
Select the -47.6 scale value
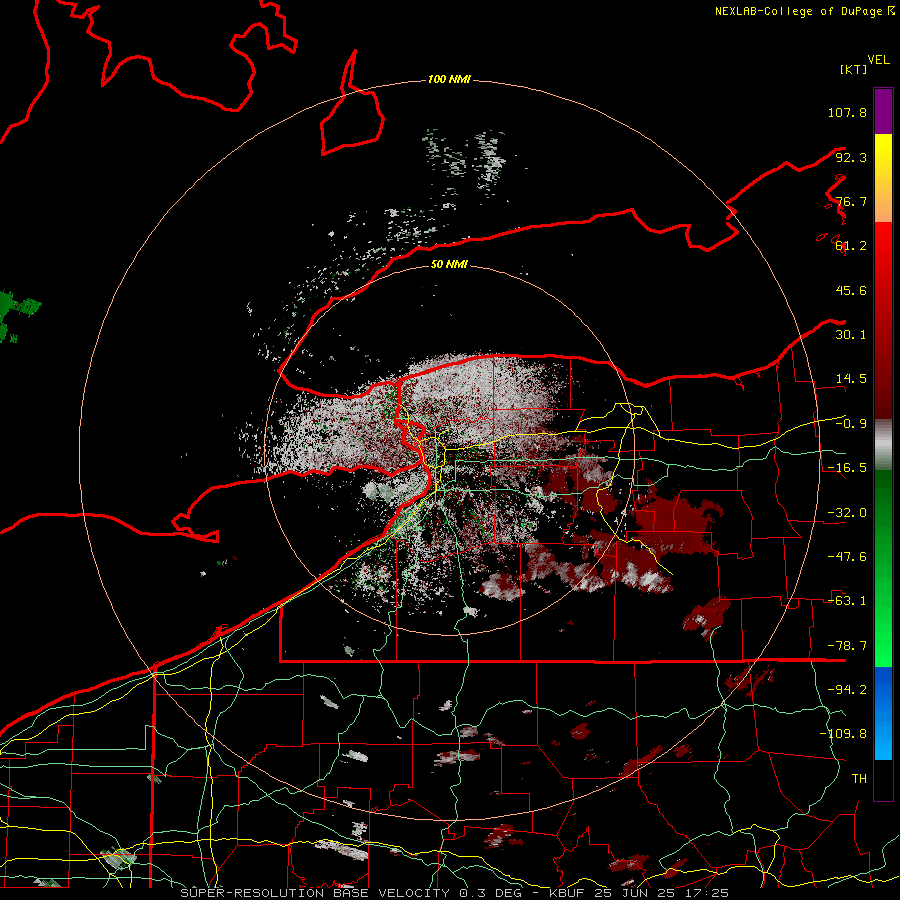[x=847, y=557]
